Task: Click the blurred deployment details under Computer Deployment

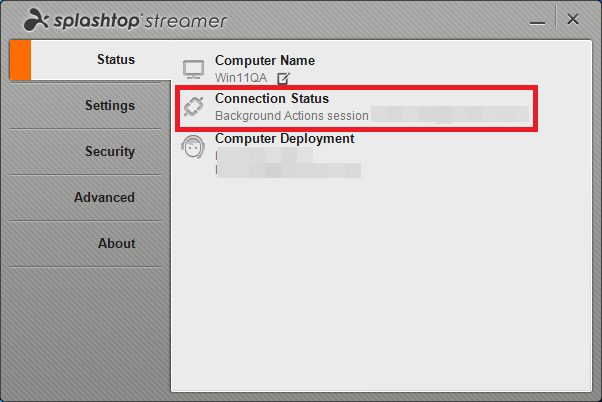Action: tap(288, 163)
